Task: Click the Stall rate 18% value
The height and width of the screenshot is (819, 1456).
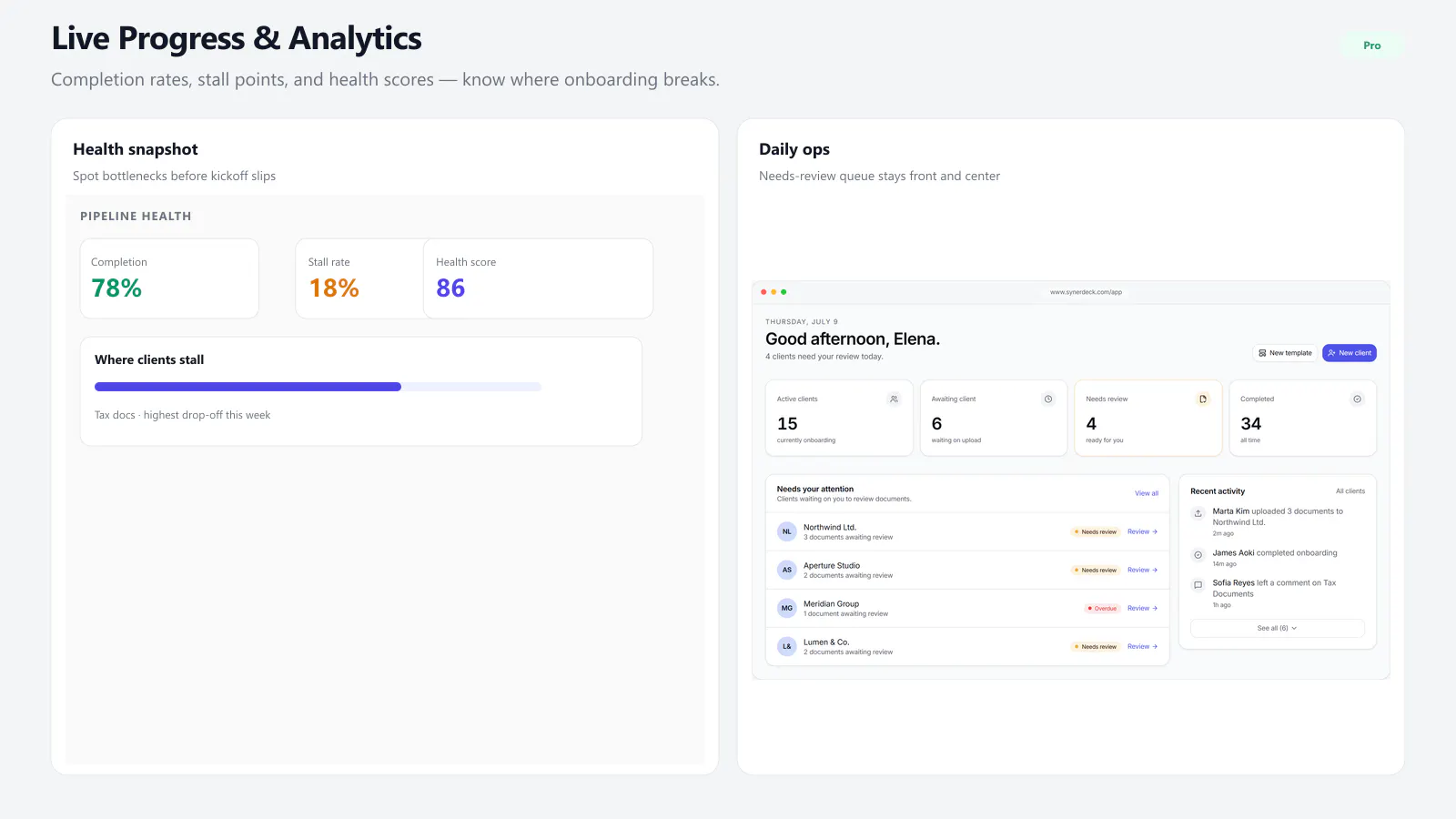Action: 334,288
